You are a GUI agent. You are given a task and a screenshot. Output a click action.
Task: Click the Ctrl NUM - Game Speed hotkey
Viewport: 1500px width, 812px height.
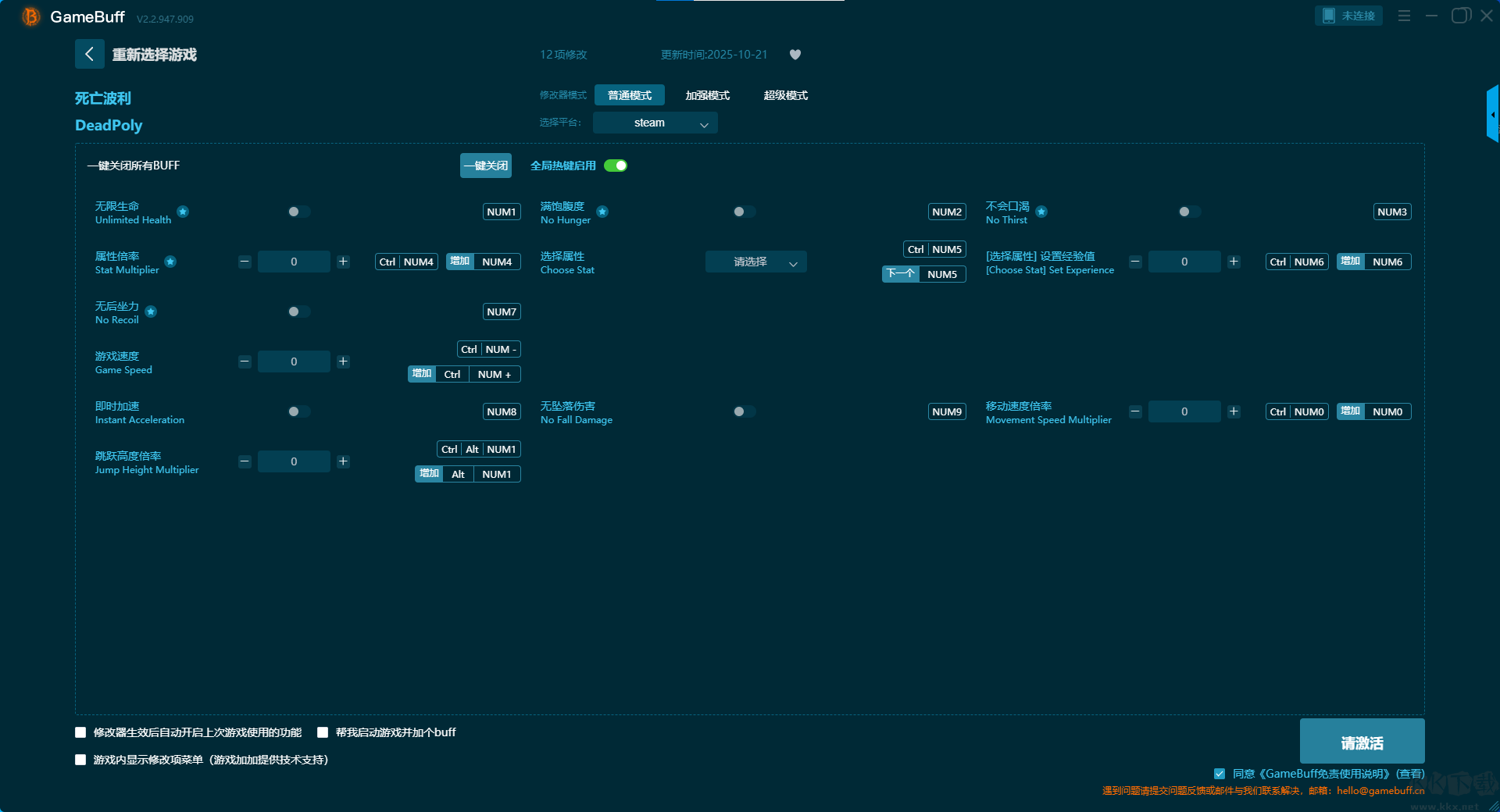click(x=489, y=349)
